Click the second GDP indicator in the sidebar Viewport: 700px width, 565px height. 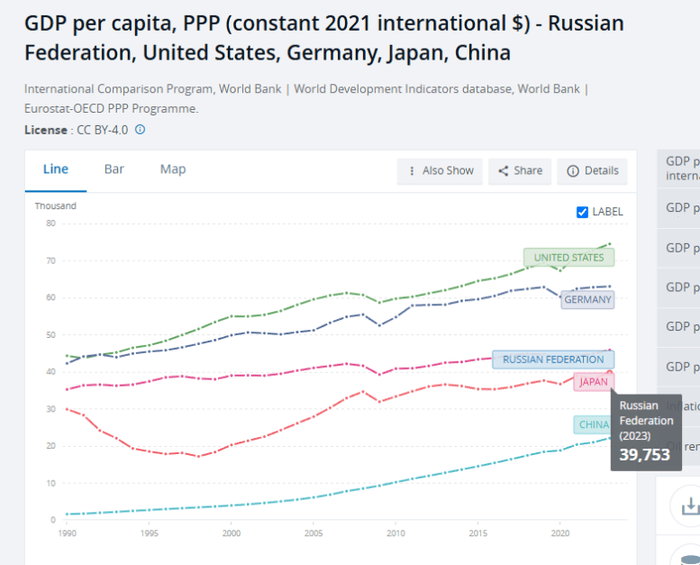[x=682, y=208]
